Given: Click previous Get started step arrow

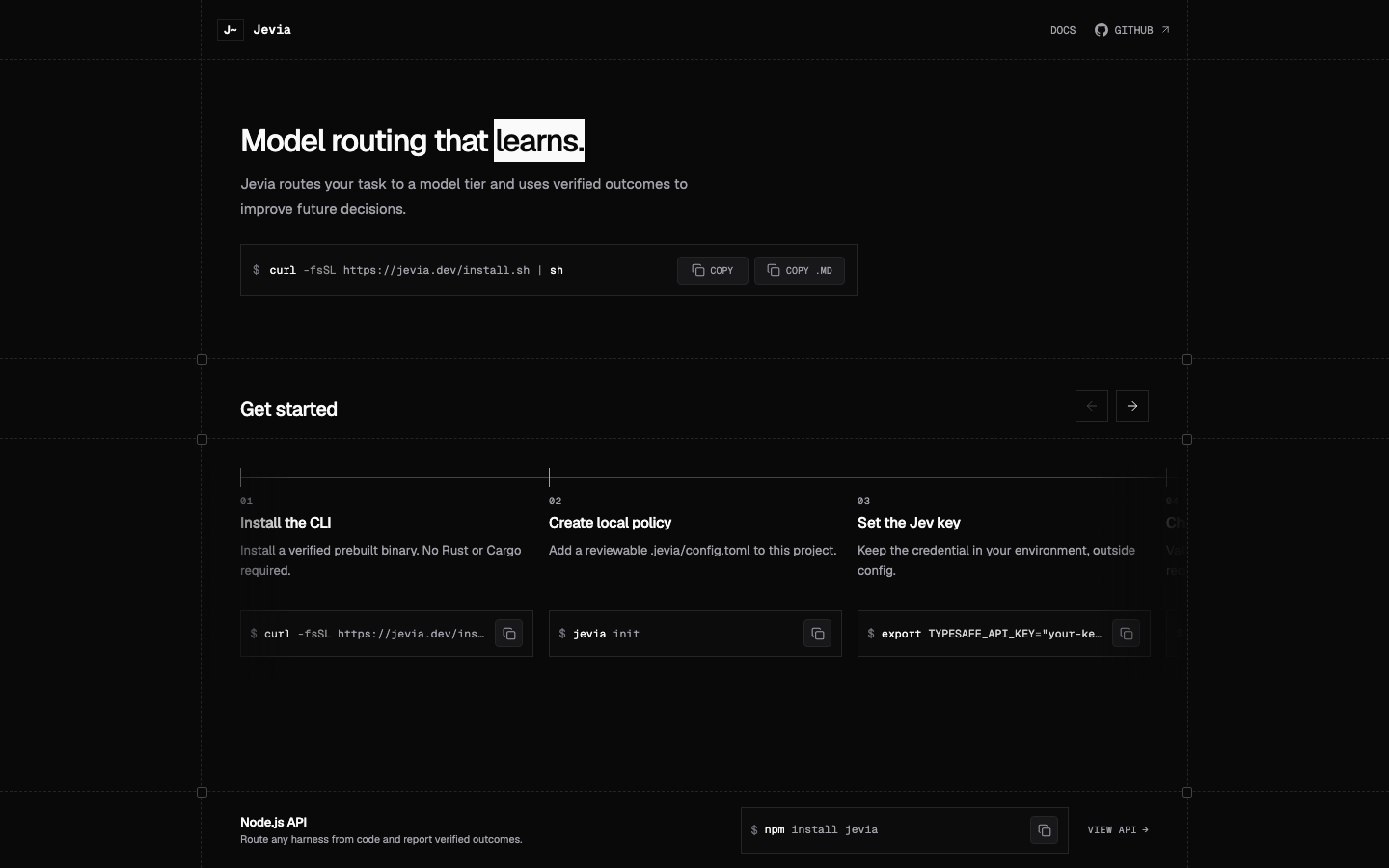Looking at the screenshot, I should (x=1092, y=406).
